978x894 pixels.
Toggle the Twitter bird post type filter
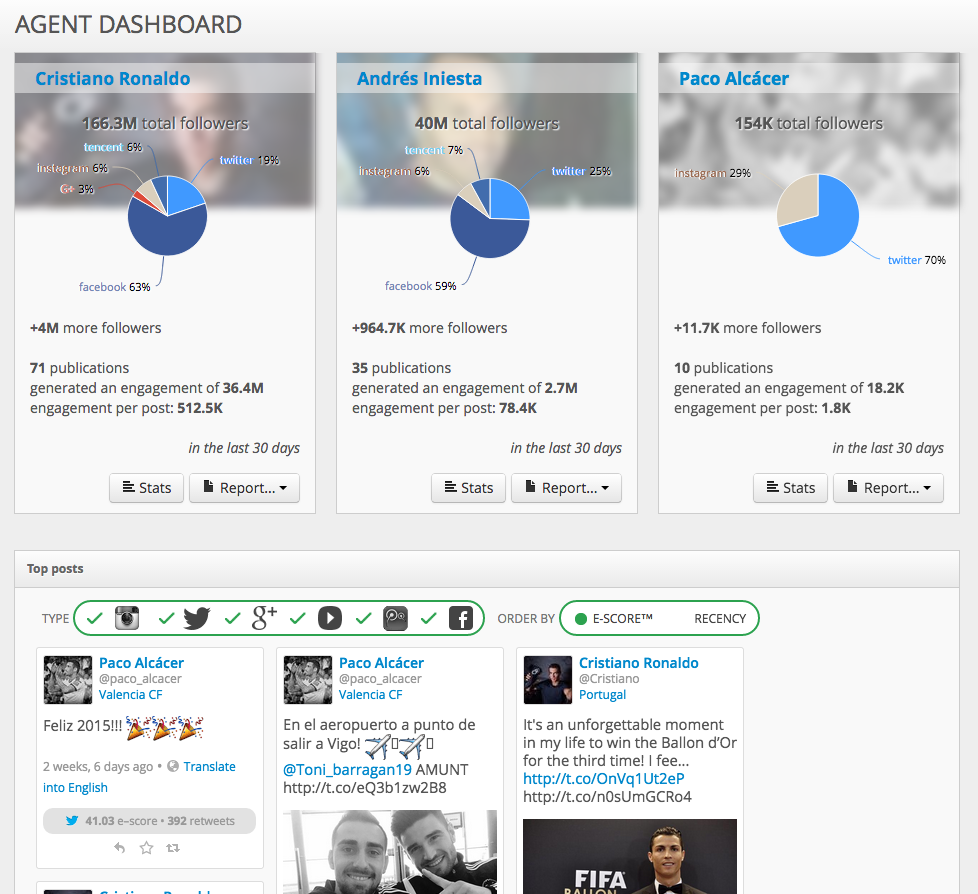196,618
